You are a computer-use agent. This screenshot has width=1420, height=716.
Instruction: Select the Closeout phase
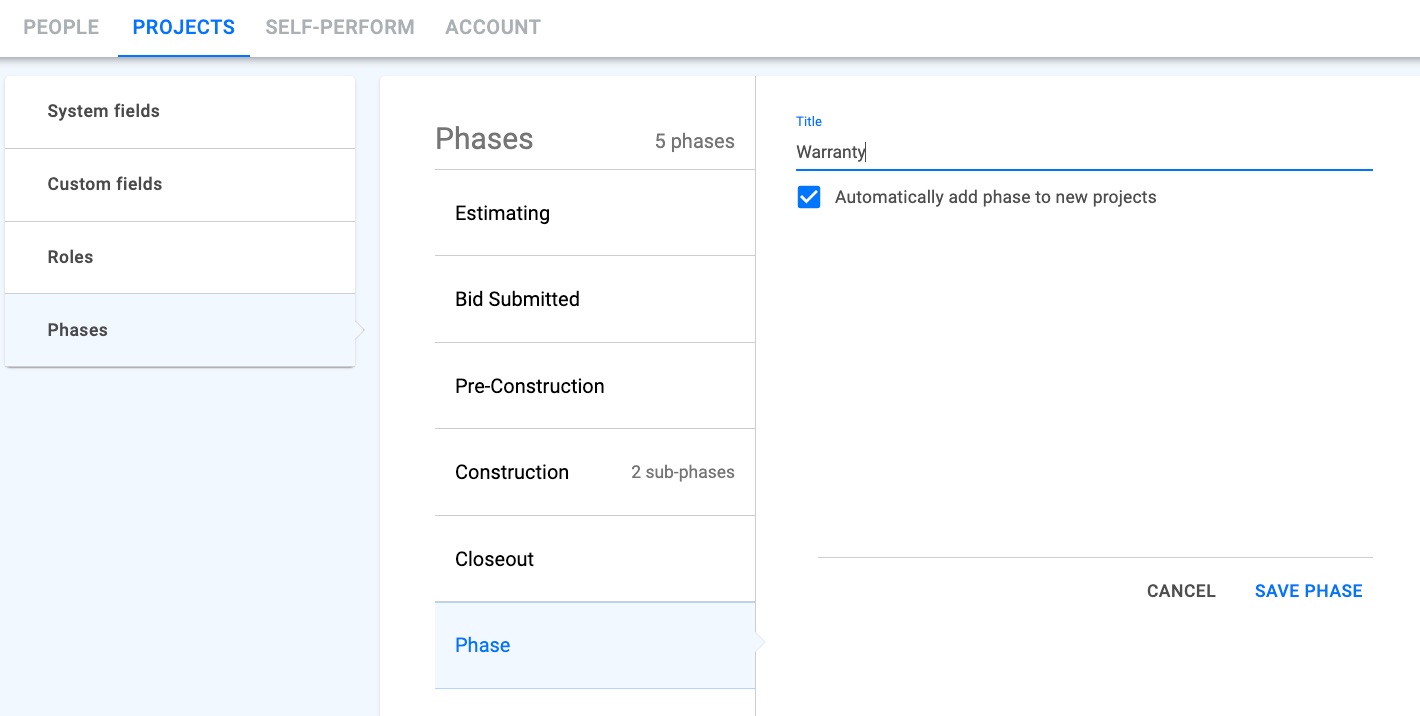pyautogui.click(x=595, y=559)
